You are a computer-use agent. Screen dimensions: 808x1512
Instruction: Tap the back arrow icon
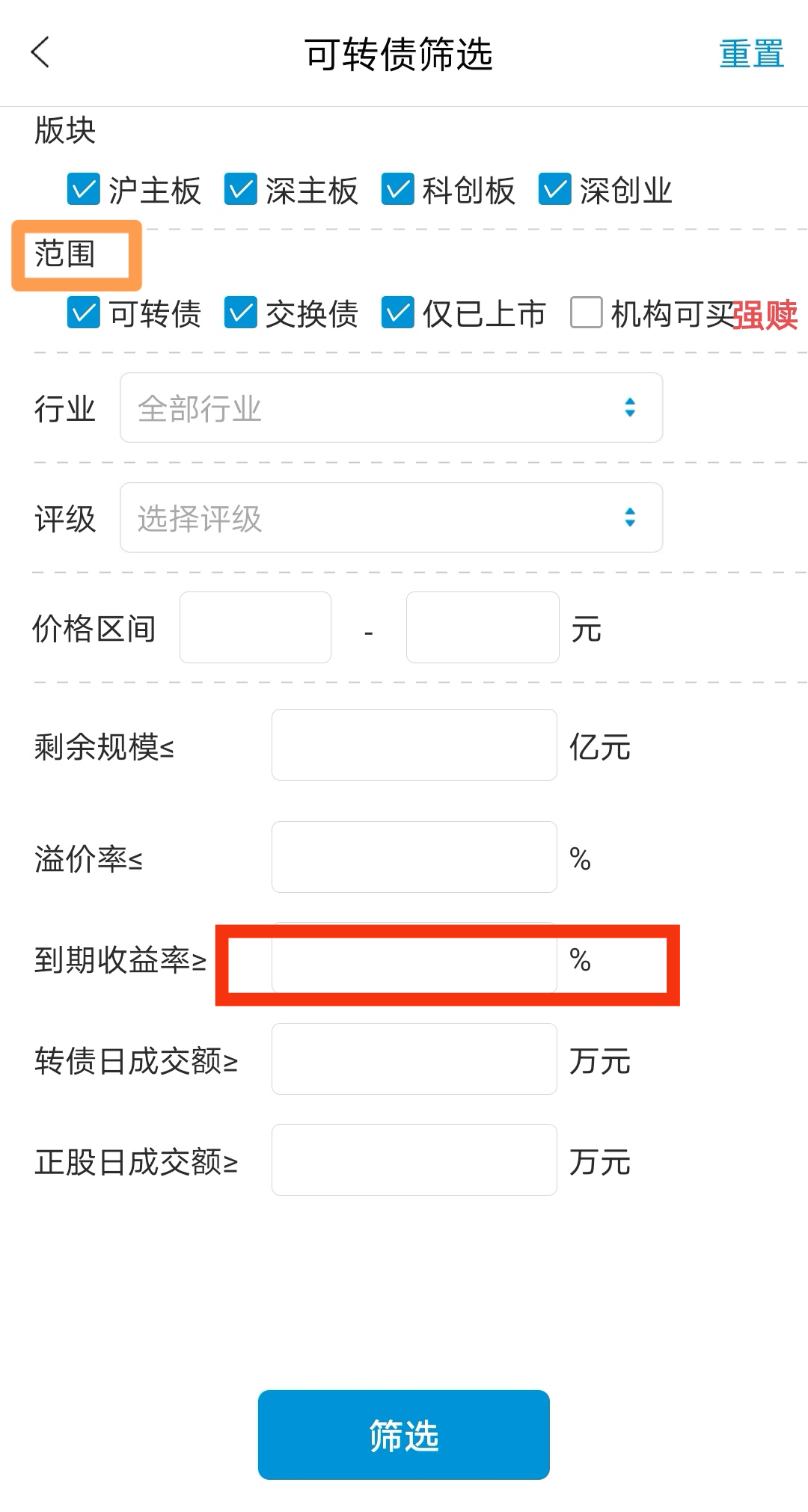click(40, 52)
